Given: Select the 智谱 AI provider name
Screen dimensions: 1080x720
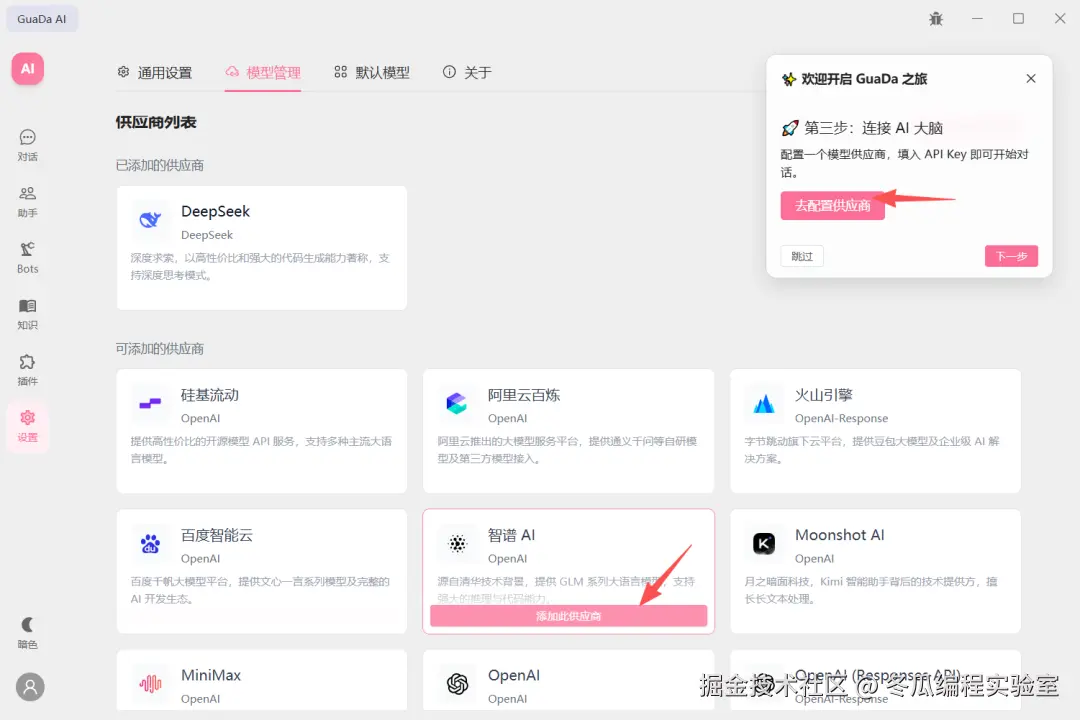Looking at the screenshot, I should 512,535.
